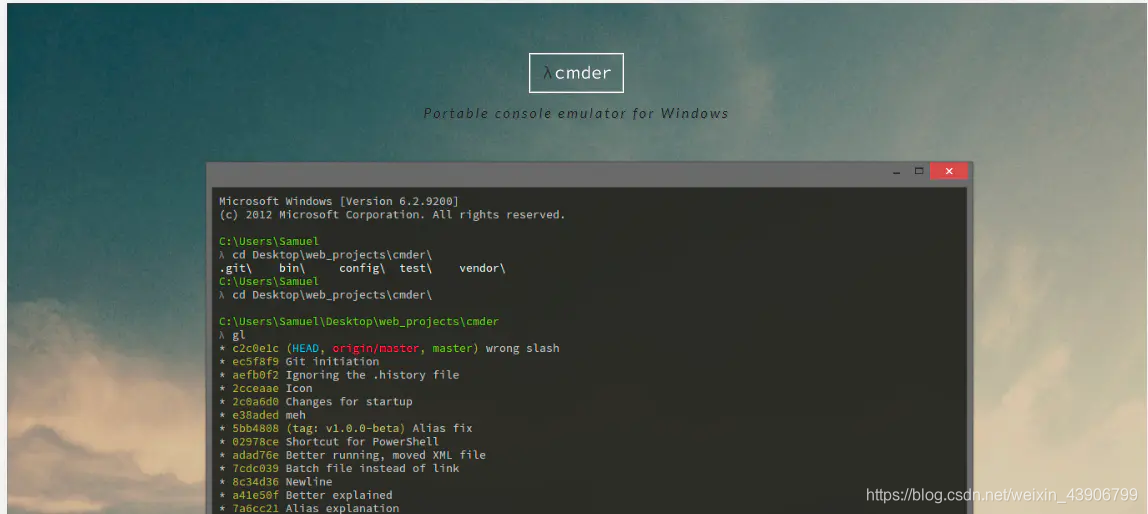Select the 'Alias fix' commit message
Image resolution: width=1148 pixels, height=514 pixels.
(442, 428)
